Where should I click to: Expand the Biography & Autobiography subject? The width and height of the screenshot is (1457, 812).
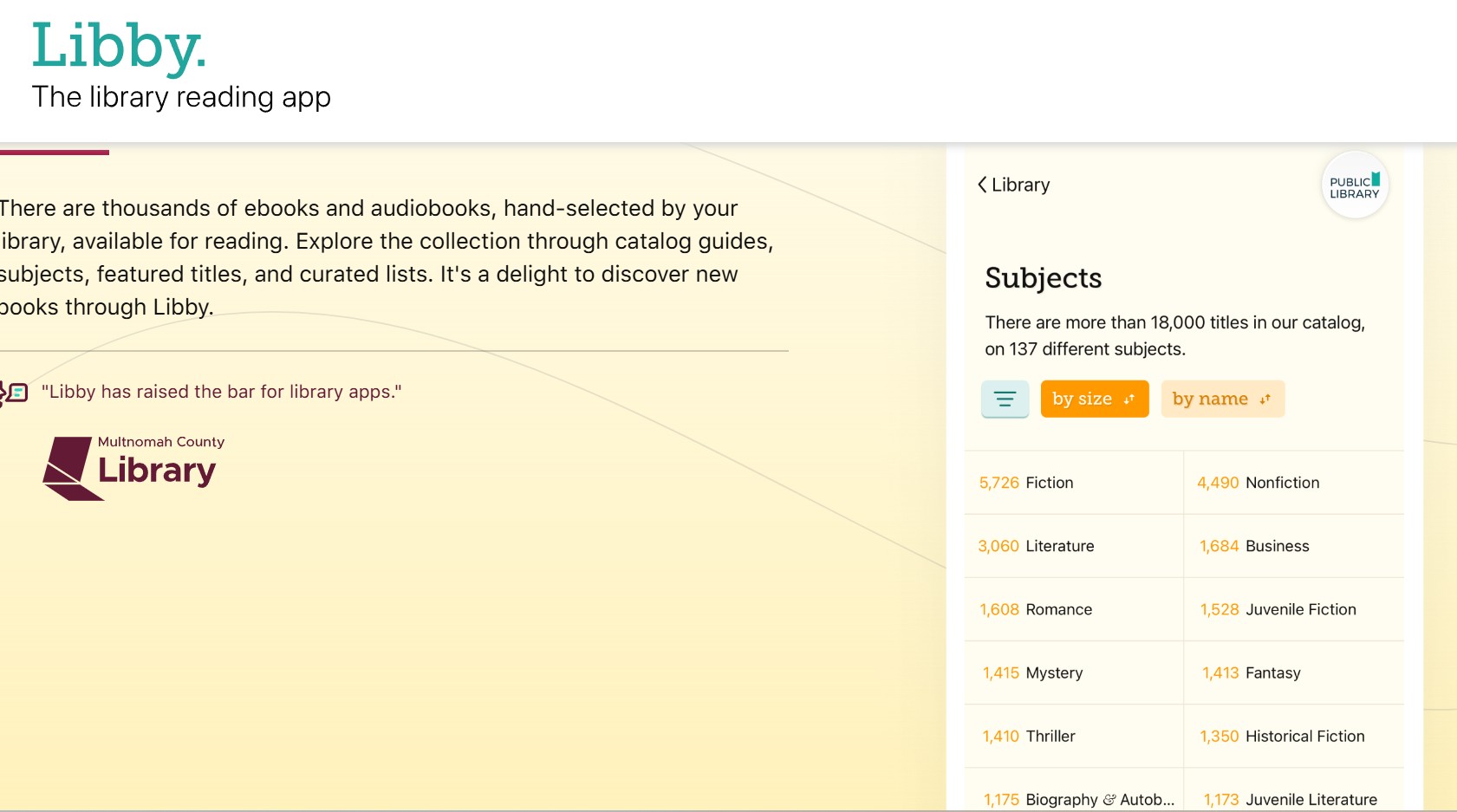pyautogui.click(x=1101, y=798)
